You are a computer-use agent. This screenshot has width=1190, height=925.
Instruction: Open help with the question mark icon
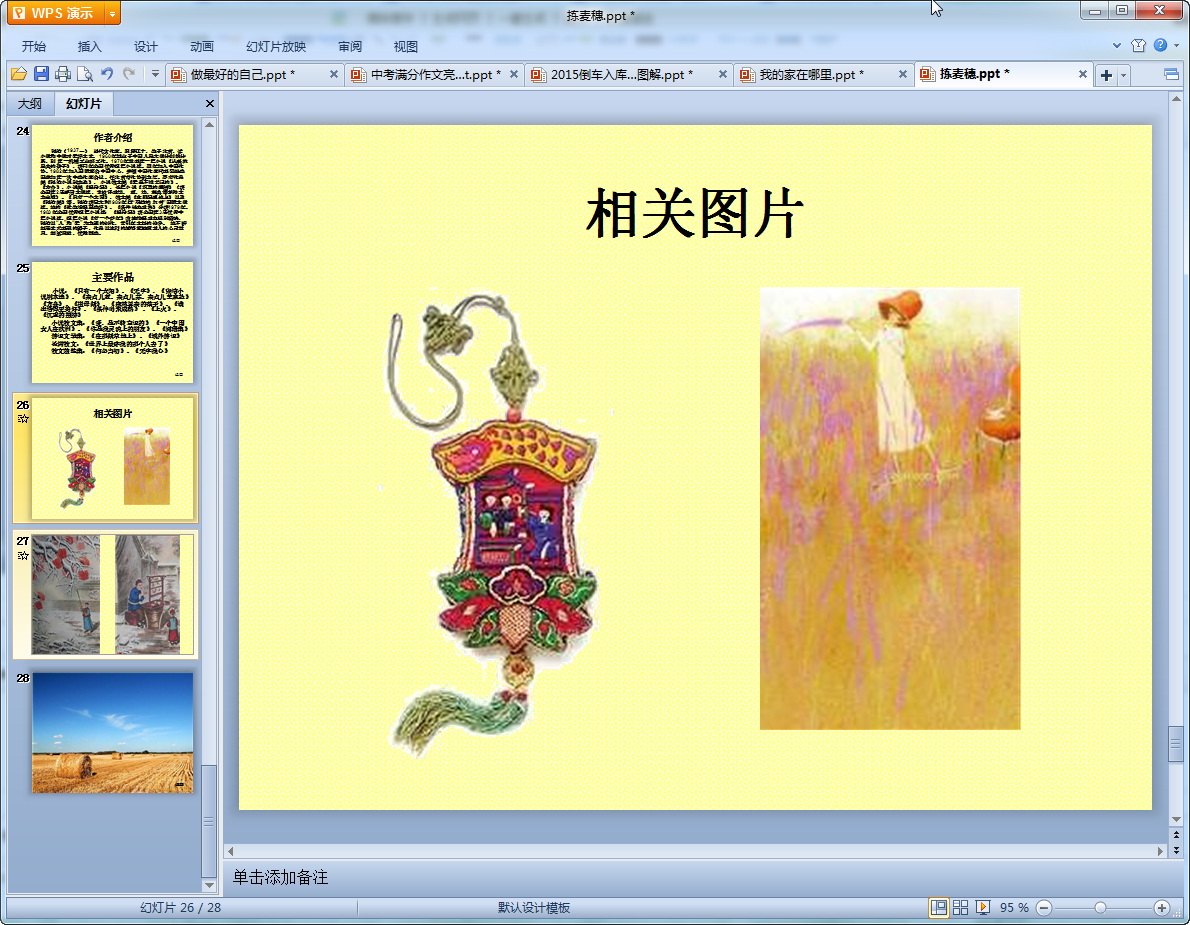click(x=1160, y=46)
